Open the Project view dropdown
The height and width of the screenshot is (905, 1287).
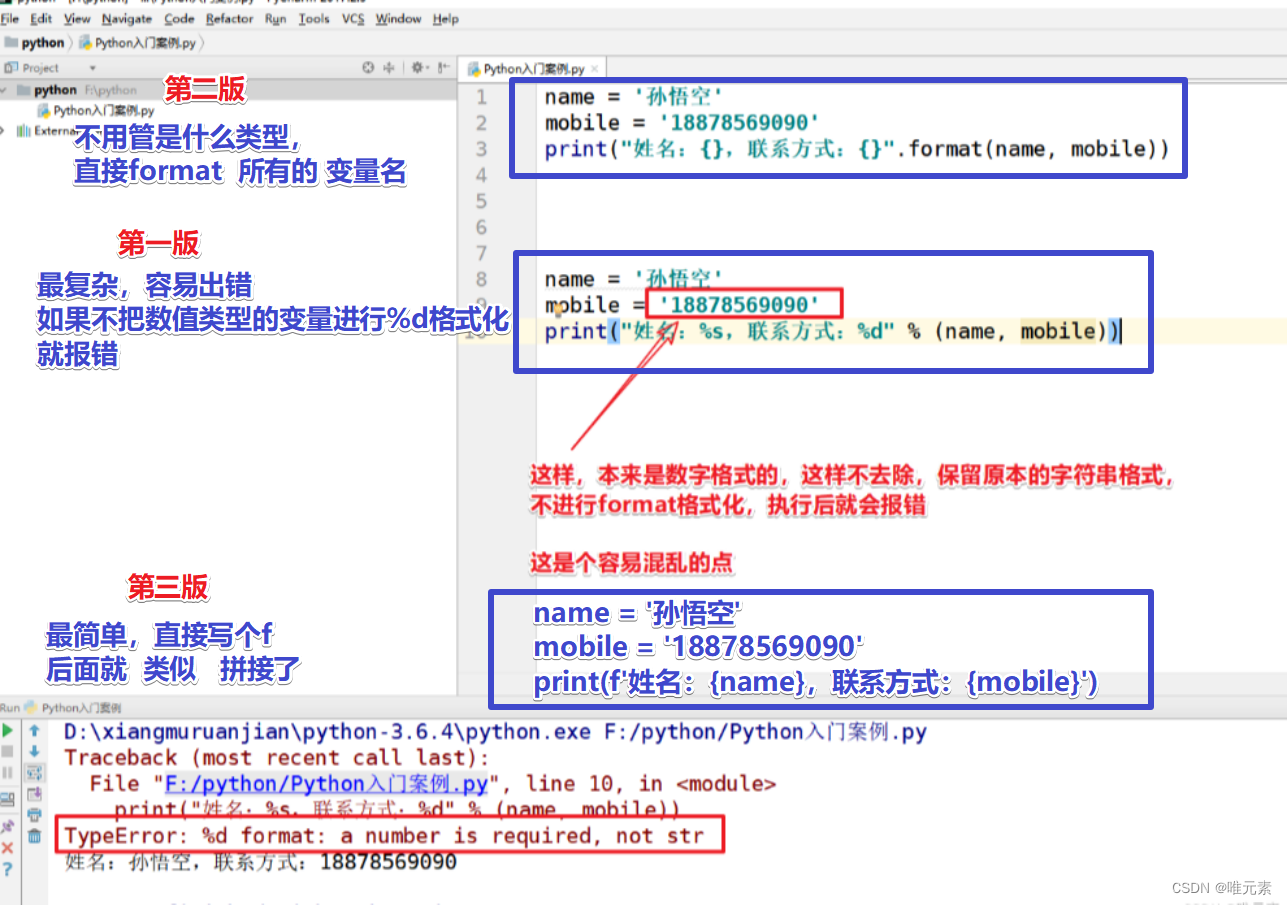click(x=91, y=67)
